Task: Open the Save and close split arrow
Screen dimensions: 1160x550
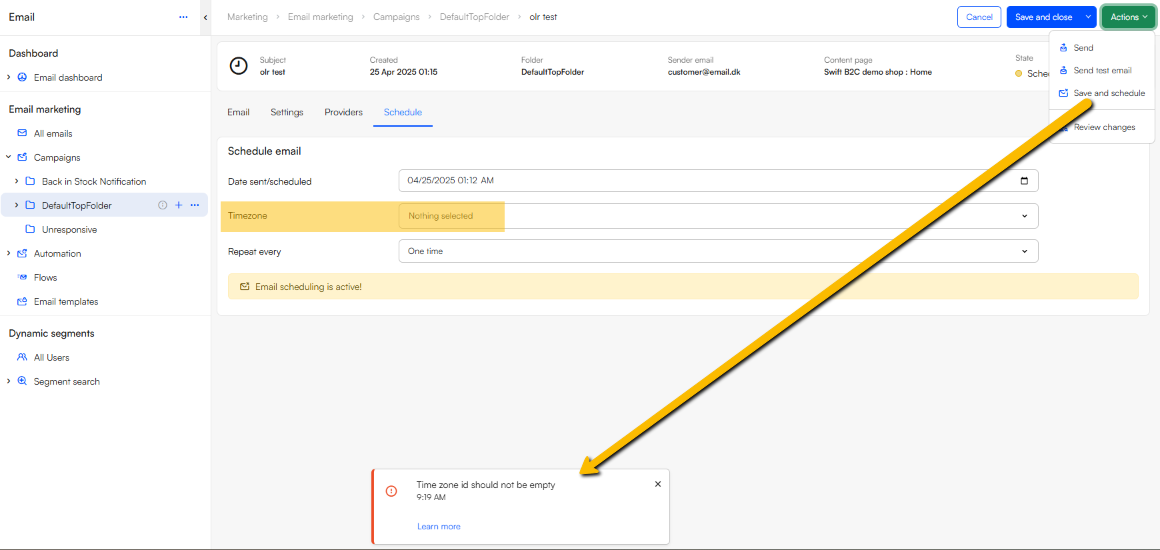Action: coord(1088,17)
